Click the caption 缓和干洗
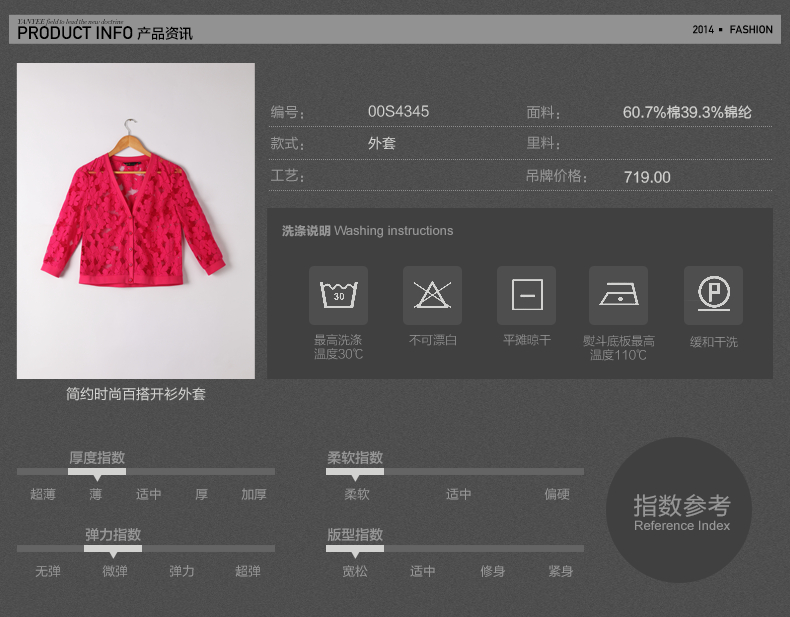 click(714, 342)
